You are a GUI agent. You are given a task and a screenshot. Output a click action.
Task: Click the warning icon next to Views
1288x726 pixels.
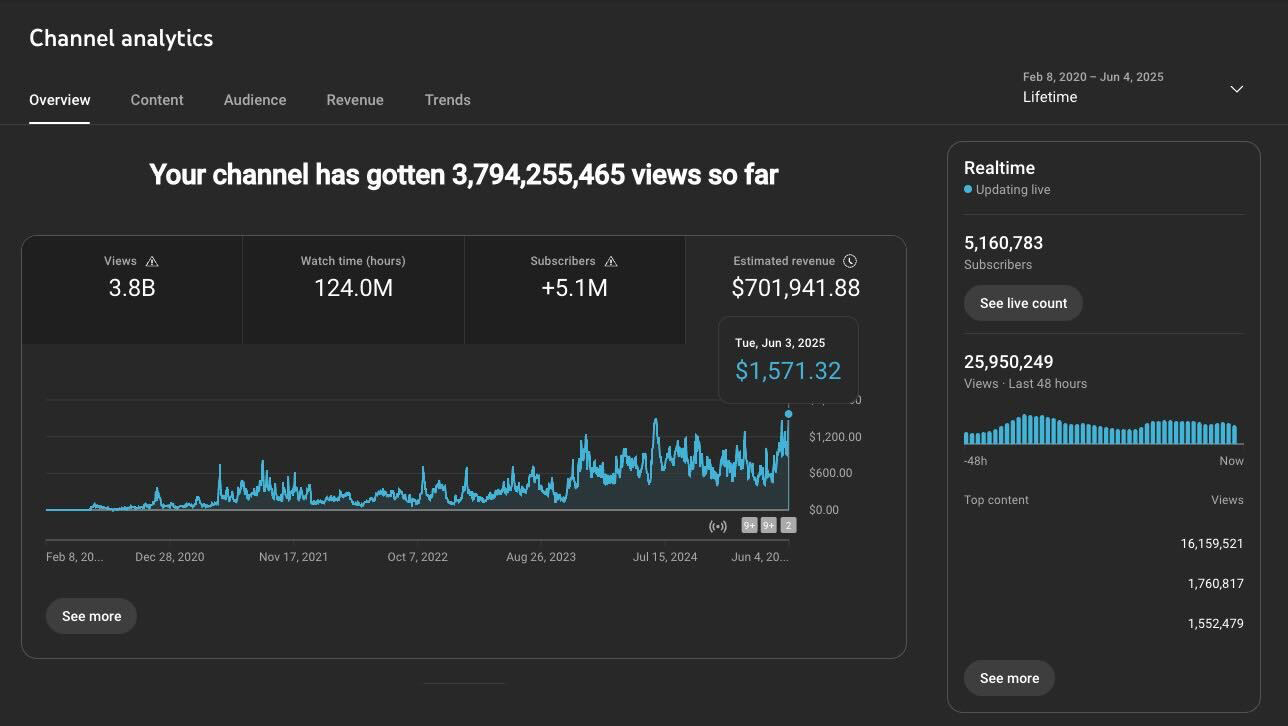[x=152, y=261]
